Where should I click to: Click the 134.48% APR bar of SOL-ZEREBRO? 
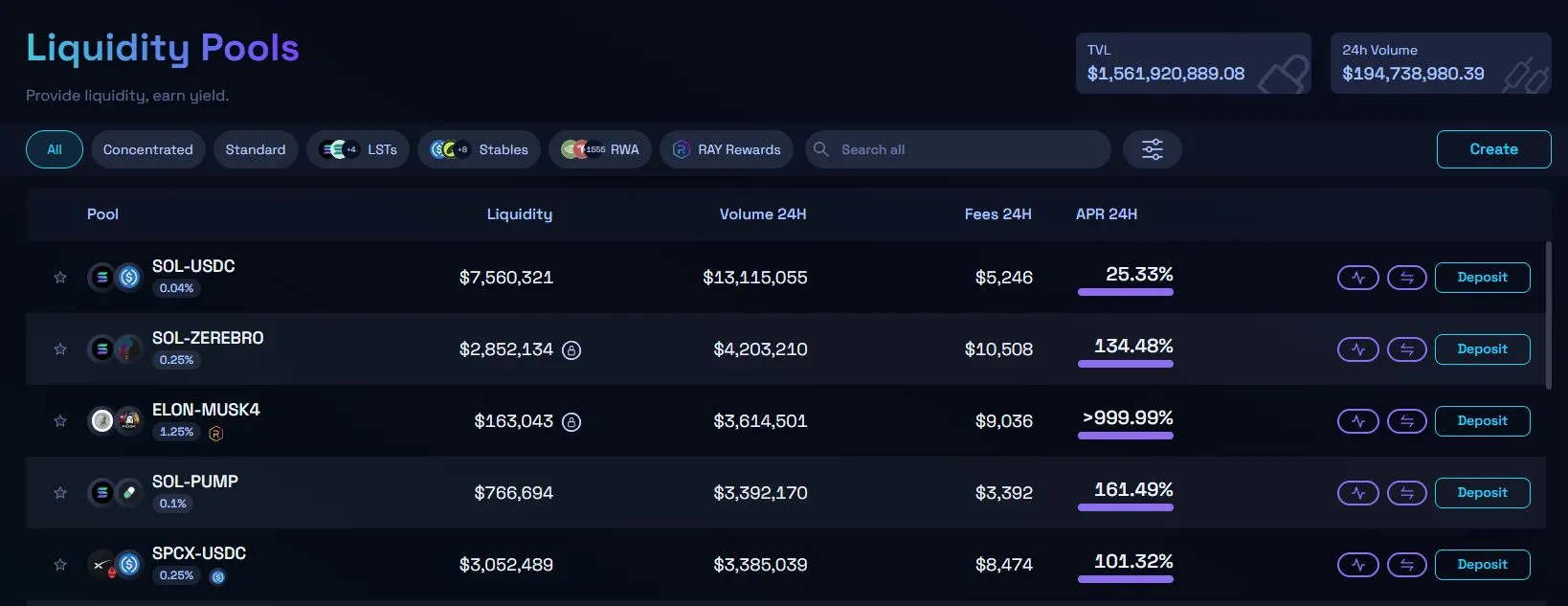(1126, 364)
